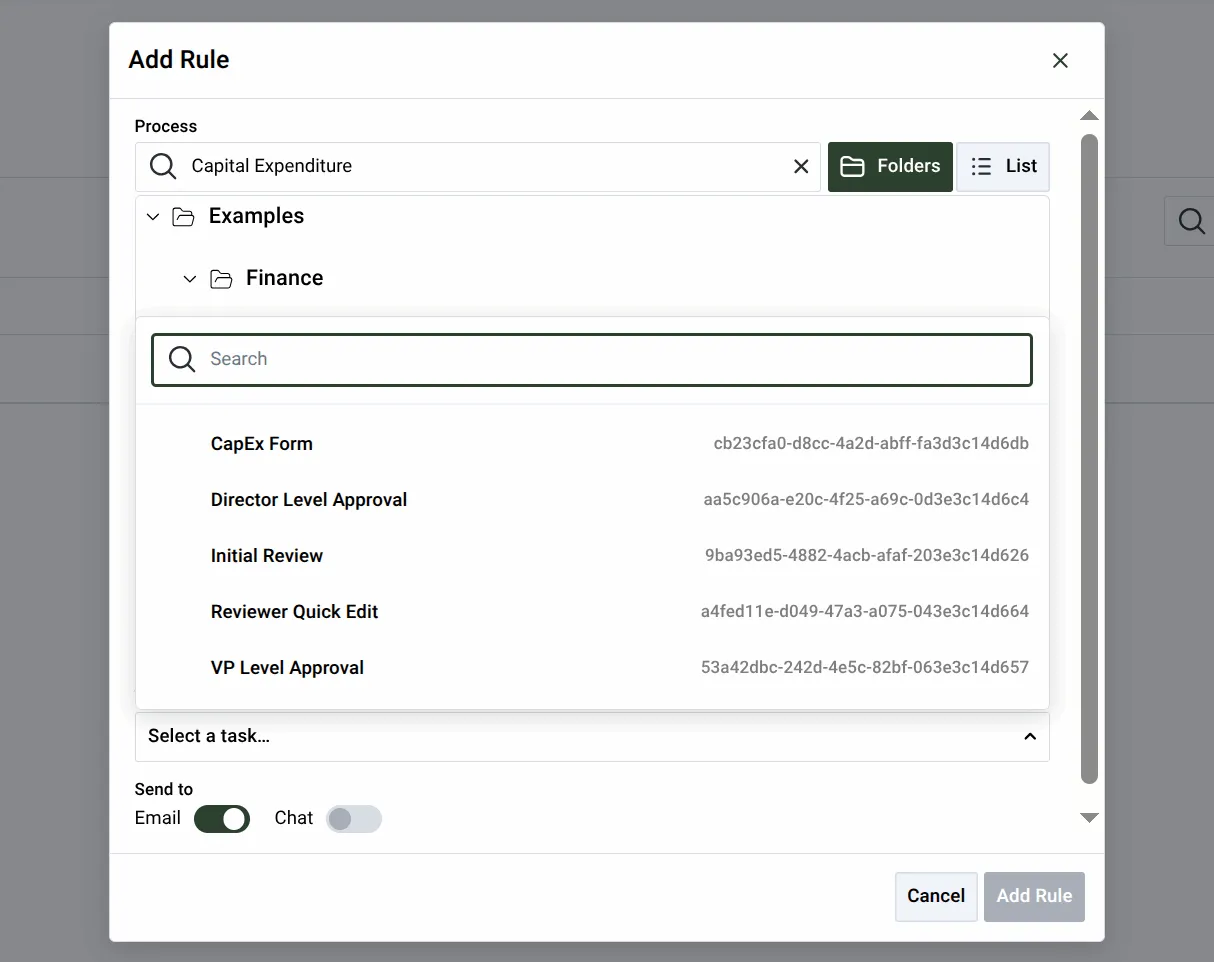Click the process search magnifier icon
The width and height of the screenshot is (1214, 962).
pyautogui.click(x=162, y=166)
